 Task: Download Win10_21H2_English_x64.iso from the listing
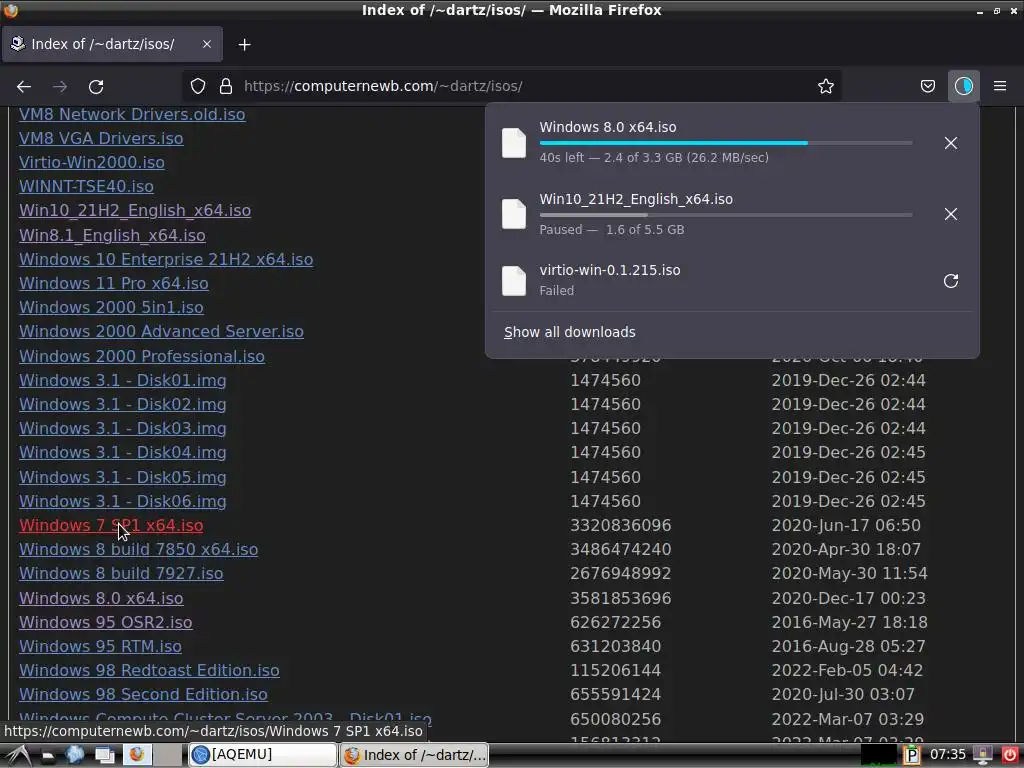135,211
